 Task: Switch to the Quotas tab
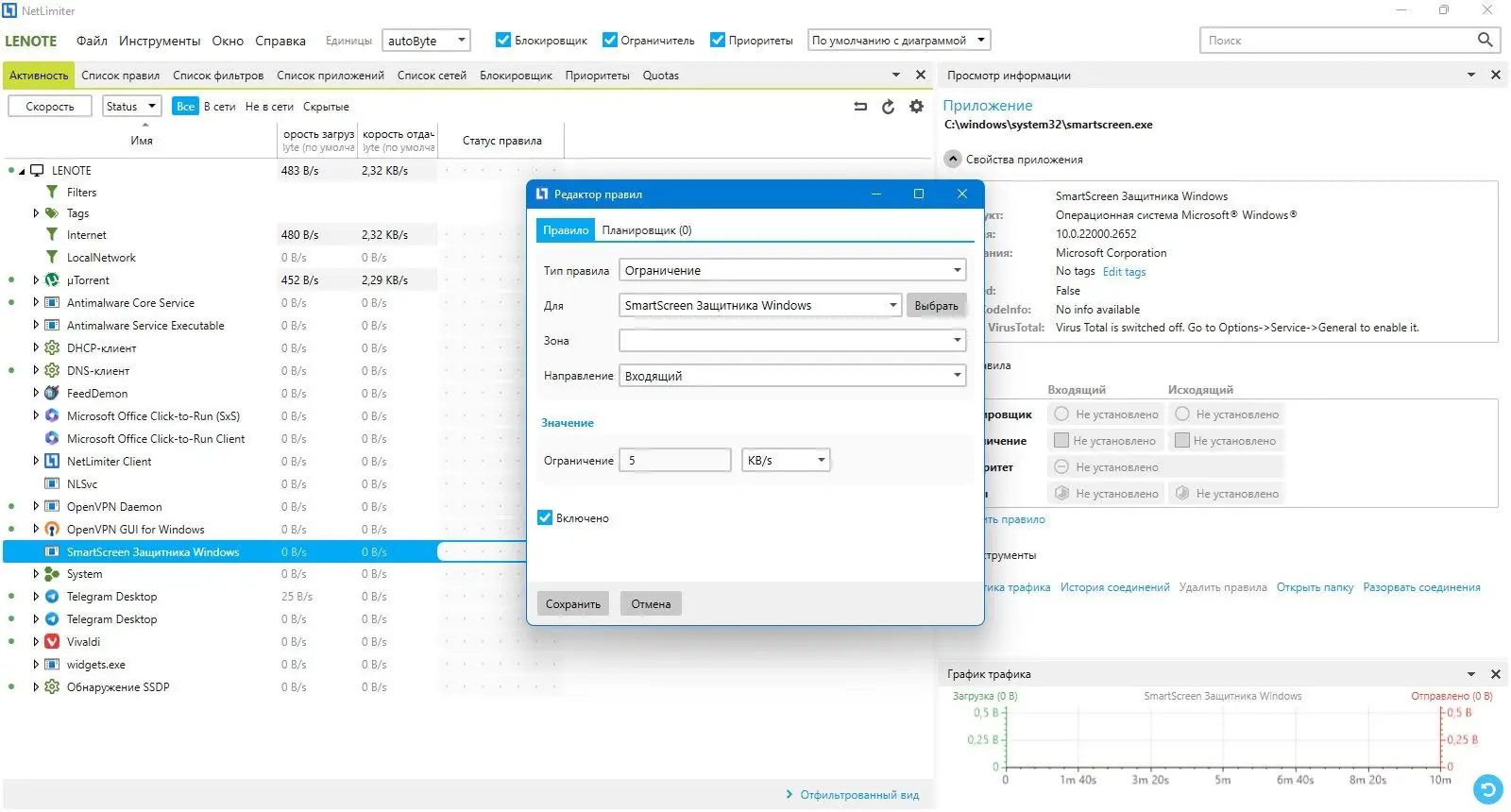tap(661, 76)
